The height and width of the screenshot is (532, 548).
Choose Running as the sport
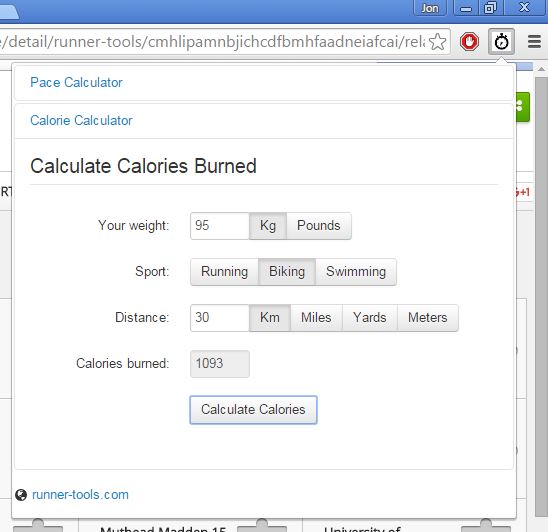coord(224,272)
